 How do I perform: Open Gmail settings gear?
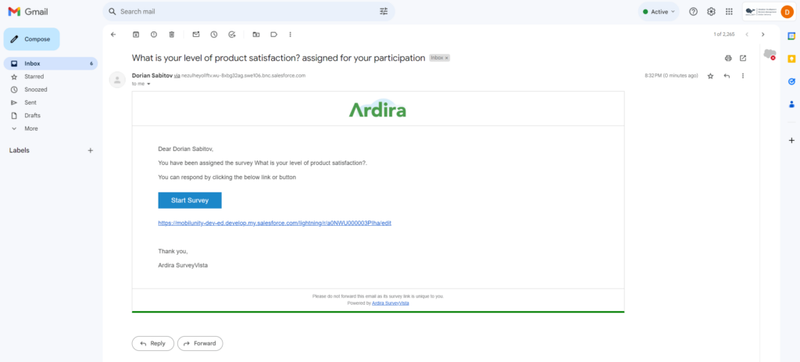tap(711, 12)
